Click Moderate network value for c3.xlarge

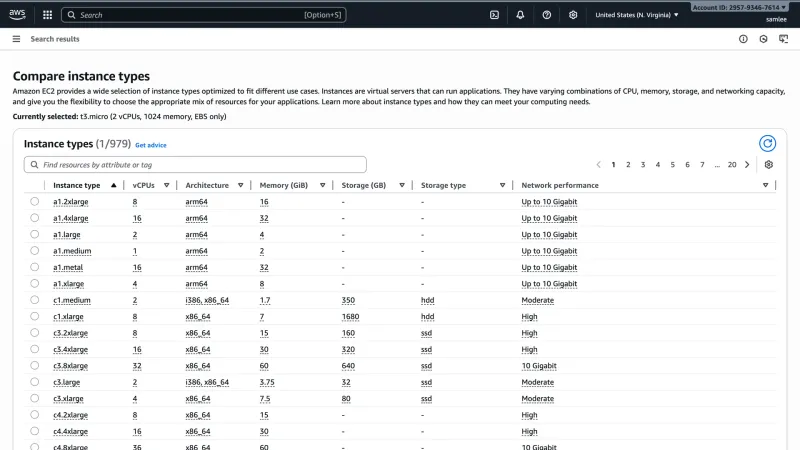(x=537, y=398)
